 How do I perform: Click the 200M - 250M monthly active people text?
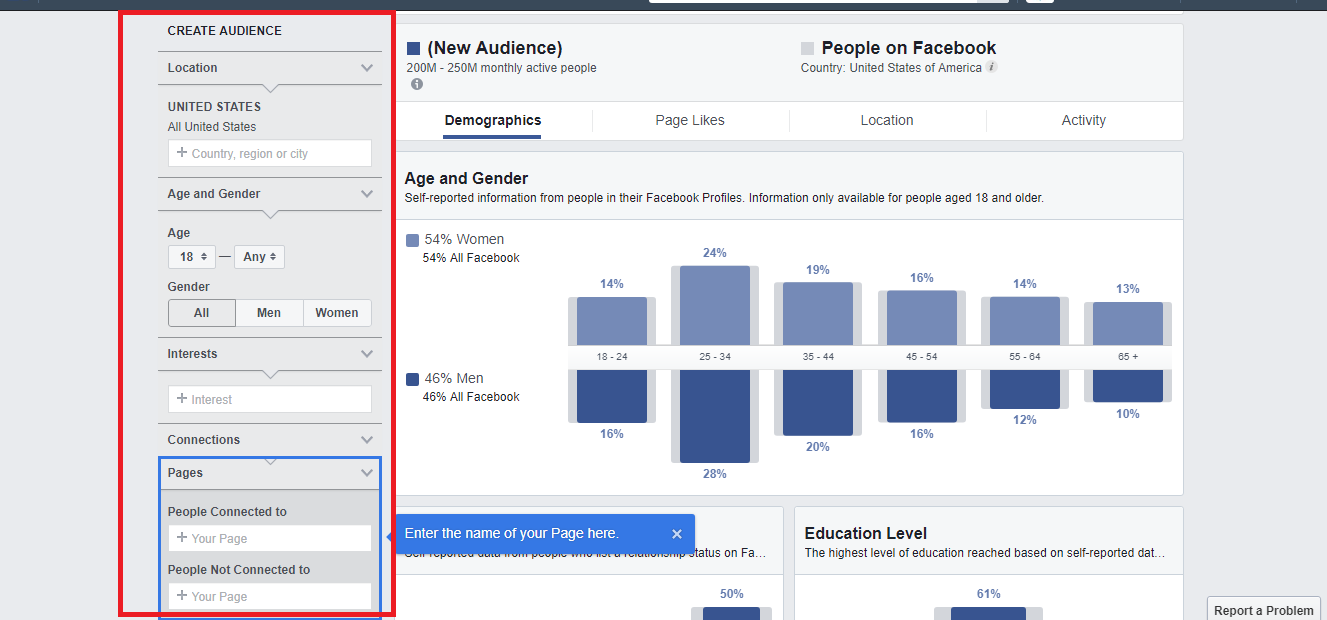pyautogui.click(x=501, y=68)
